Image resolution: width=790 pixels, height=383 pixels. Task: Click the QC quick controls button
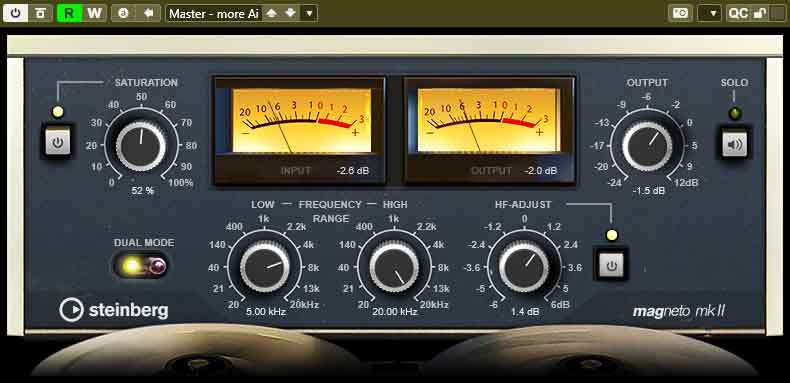pos(738,13)
